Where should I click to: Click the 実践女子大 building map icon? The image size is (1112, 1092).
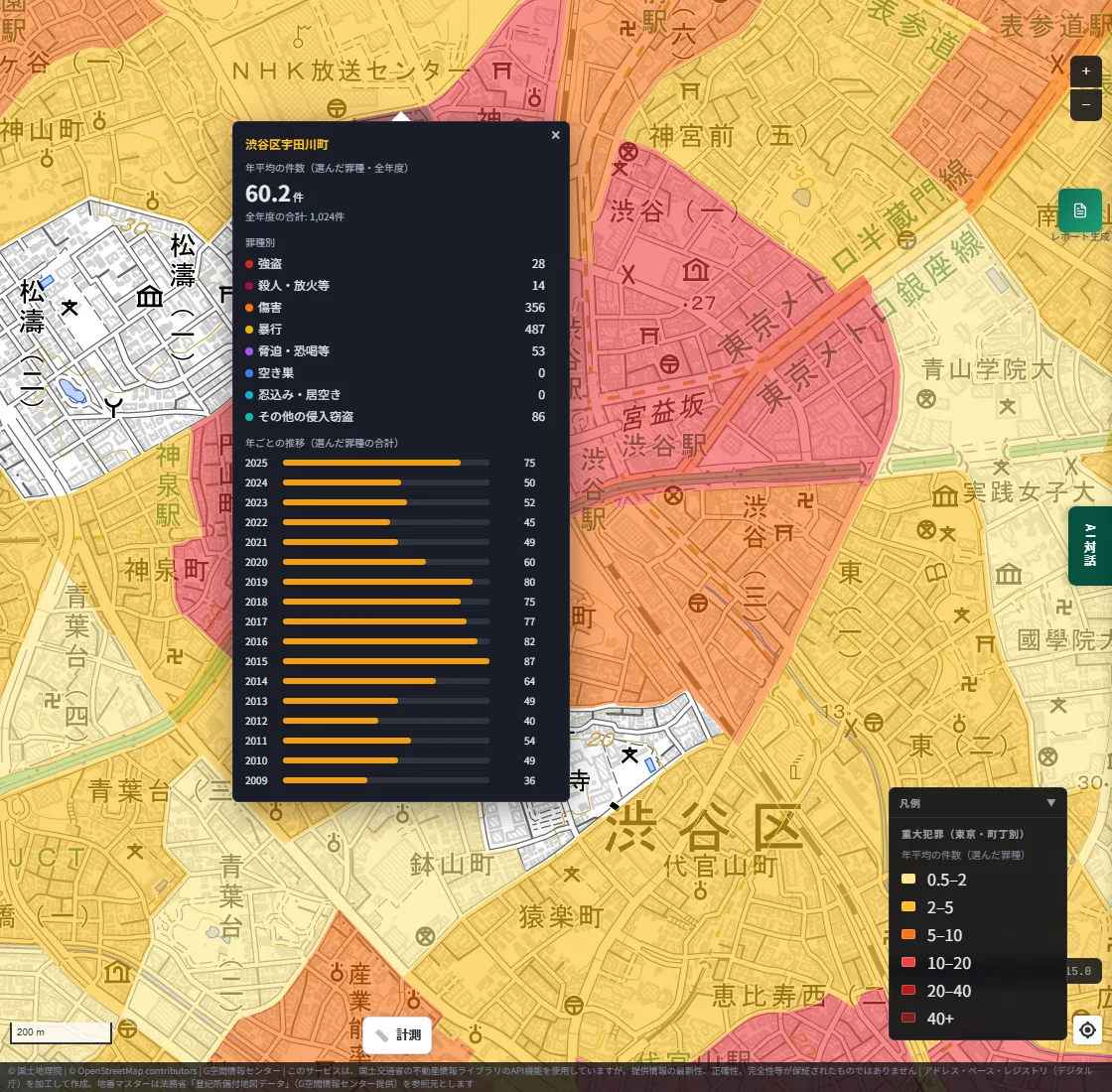point(944,495)
